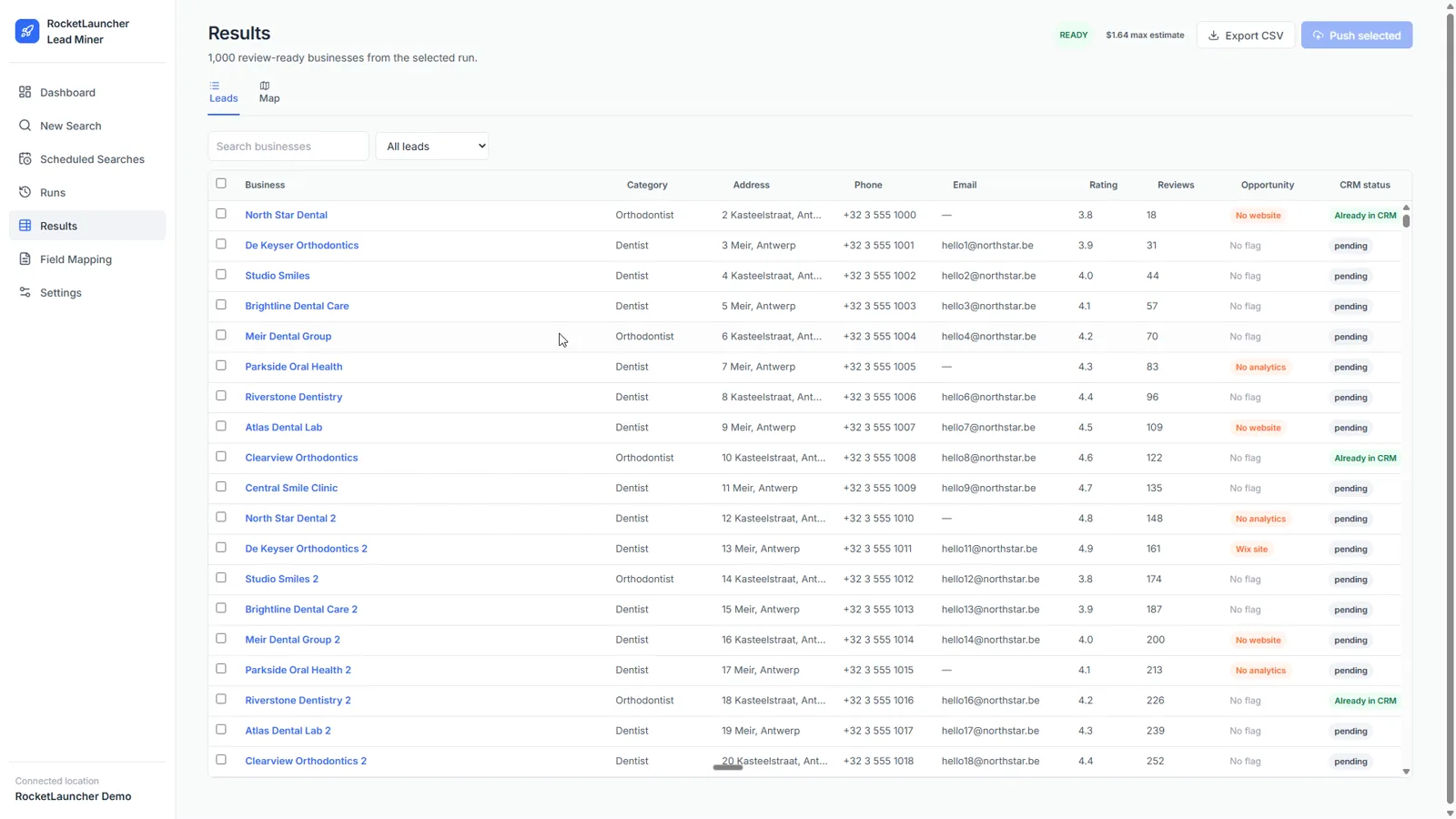Screen dimensions: 1456x819
Task: Open the Clearview Orthodontics business link
Action: [301, 458]
